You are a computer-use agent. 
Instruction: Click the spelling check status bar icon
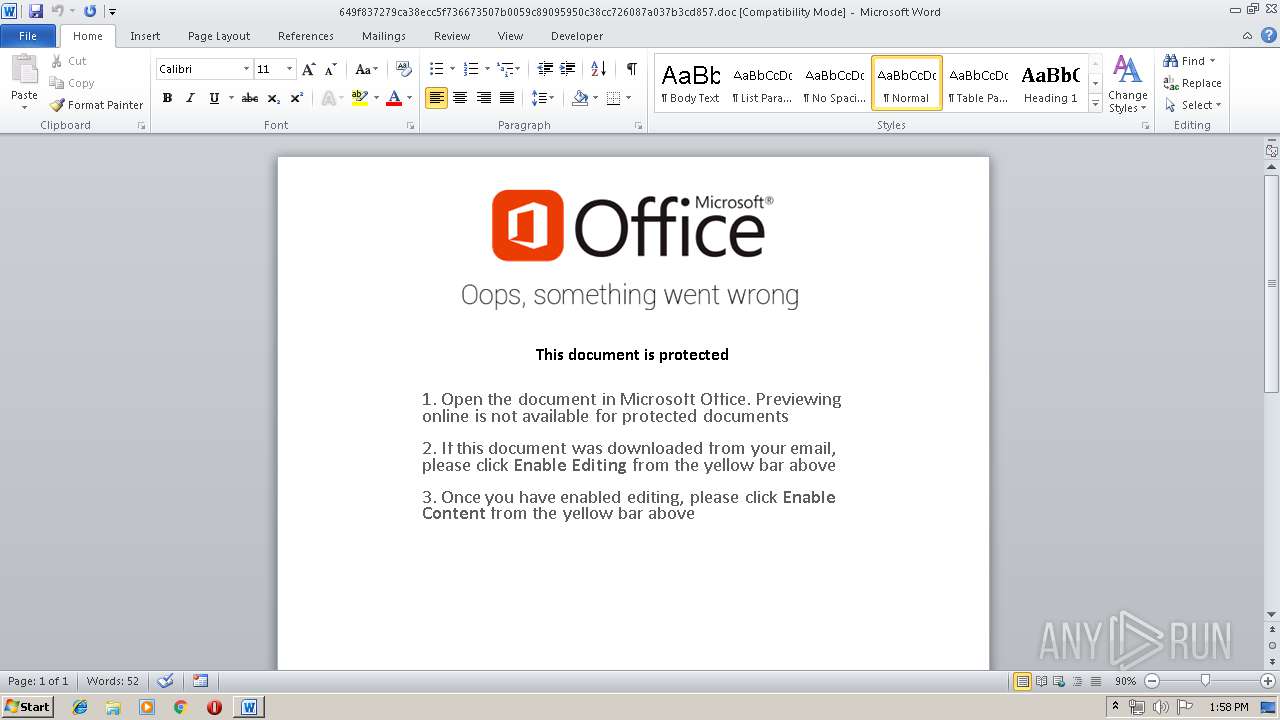point(166,681)
